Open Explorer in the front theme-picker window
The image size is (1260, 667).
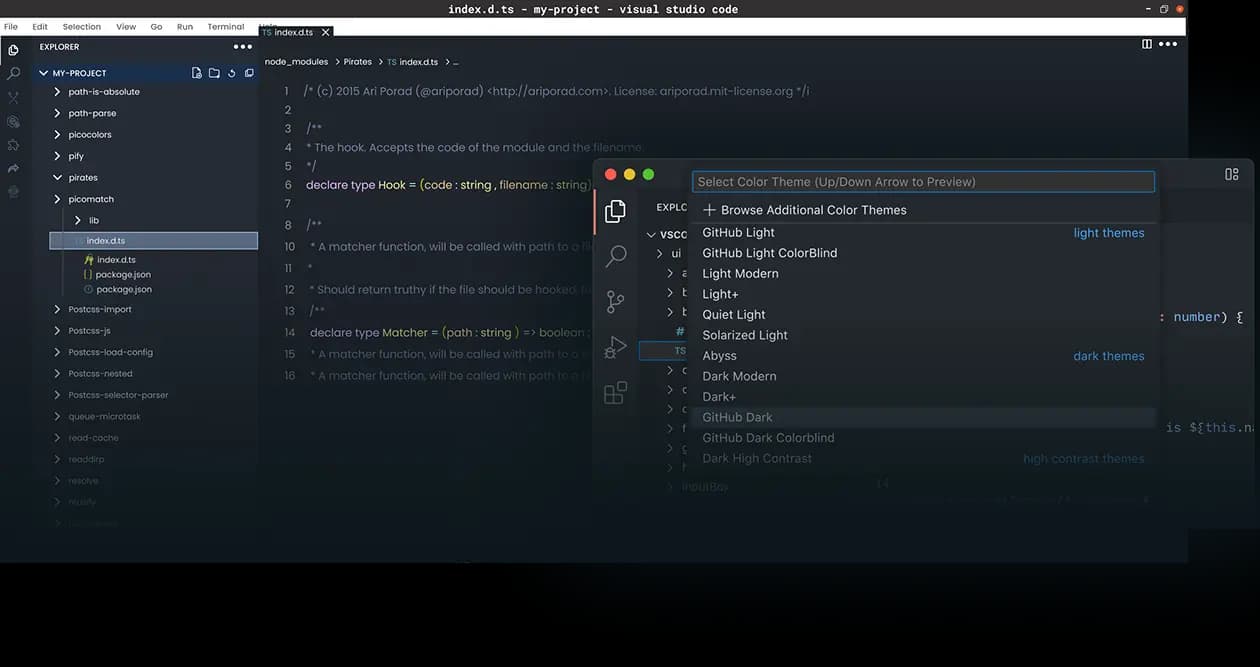coord(616,210)
